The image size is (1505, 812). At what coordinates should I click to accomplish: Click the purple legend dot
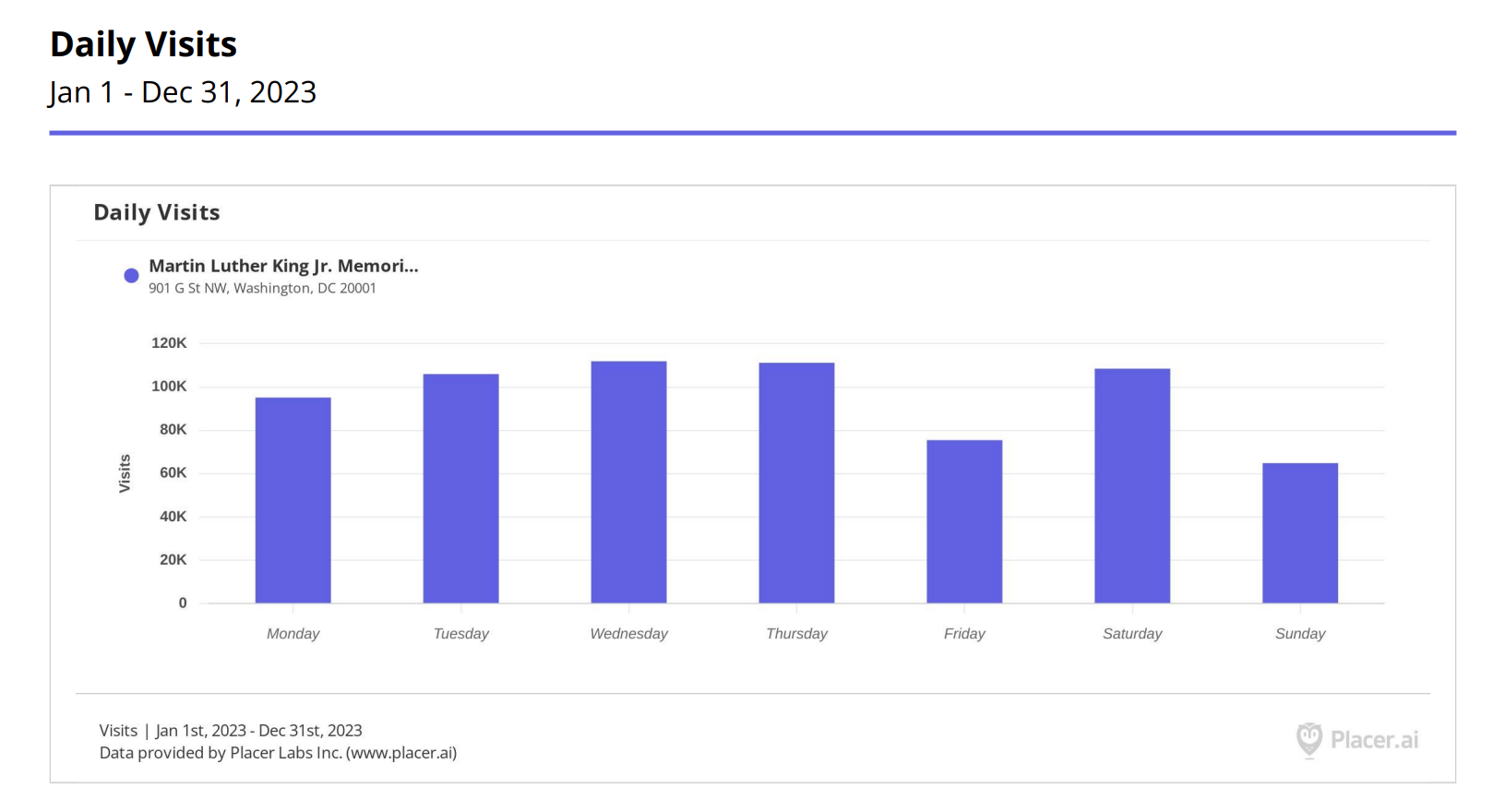click(x=131, y=275)
